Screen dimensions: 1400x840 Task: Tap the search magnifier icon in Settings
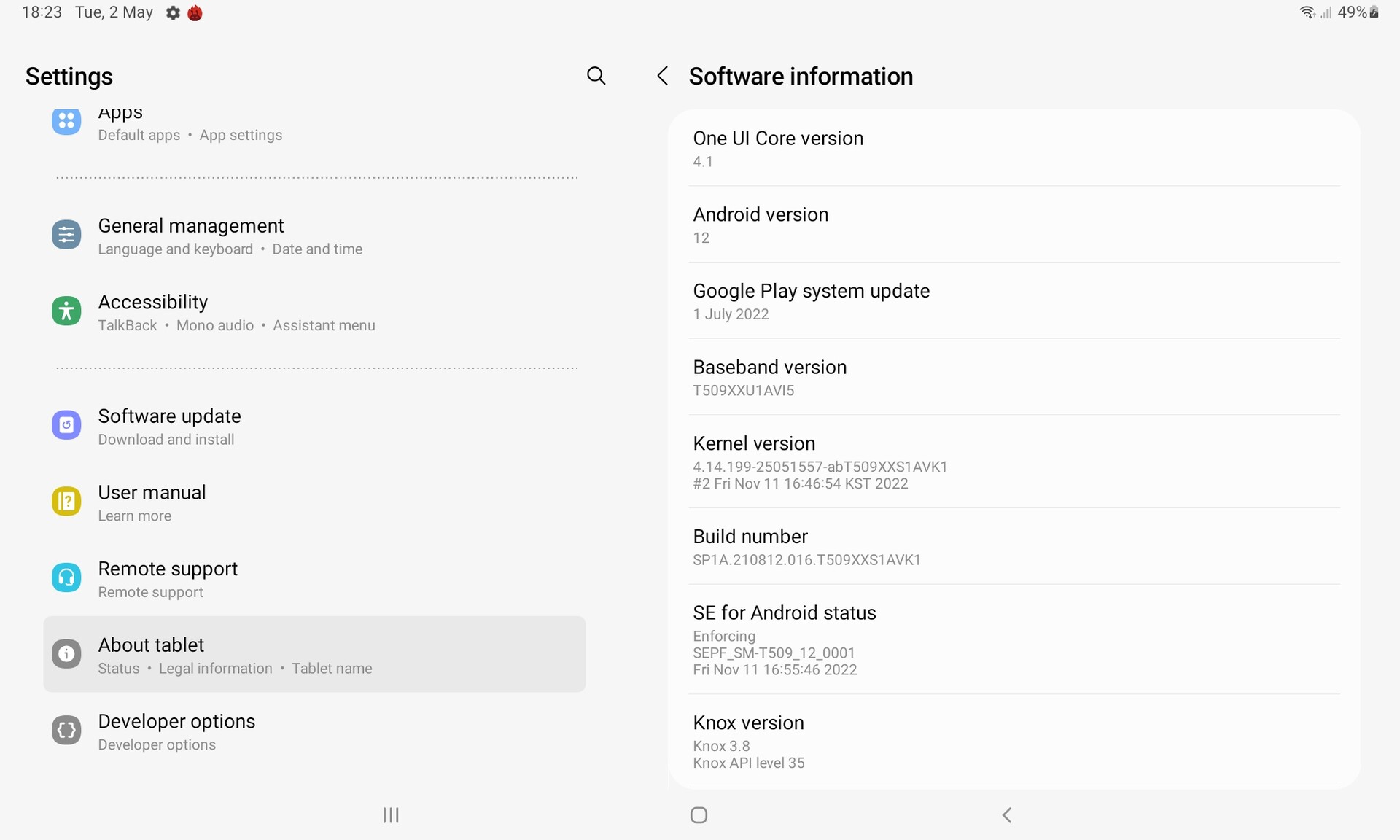(596, 76)
